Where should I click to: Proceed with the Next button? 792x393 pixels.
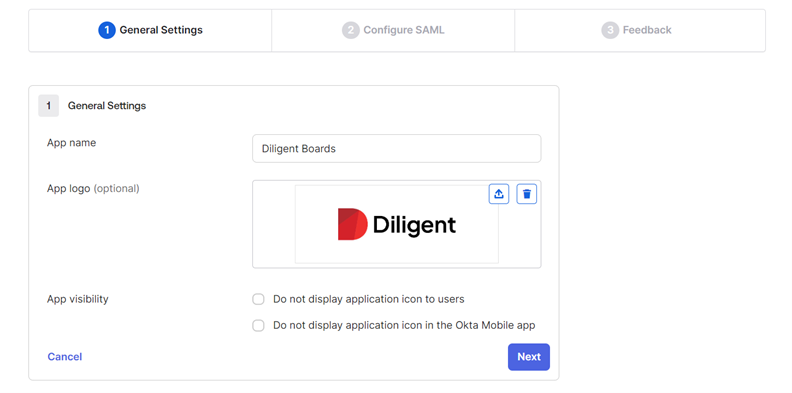(x=529, y=357)
